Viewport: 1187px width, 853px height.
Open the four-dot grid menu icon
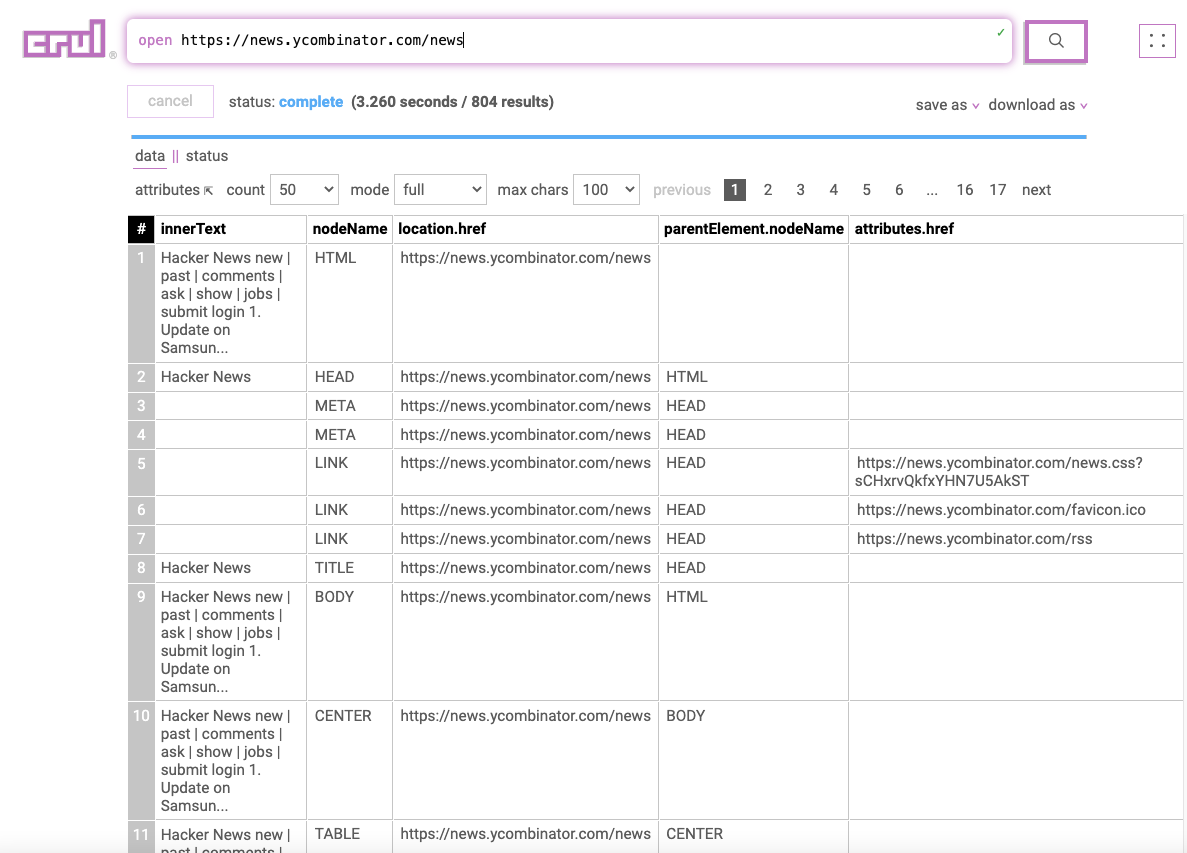point(1157,41)
